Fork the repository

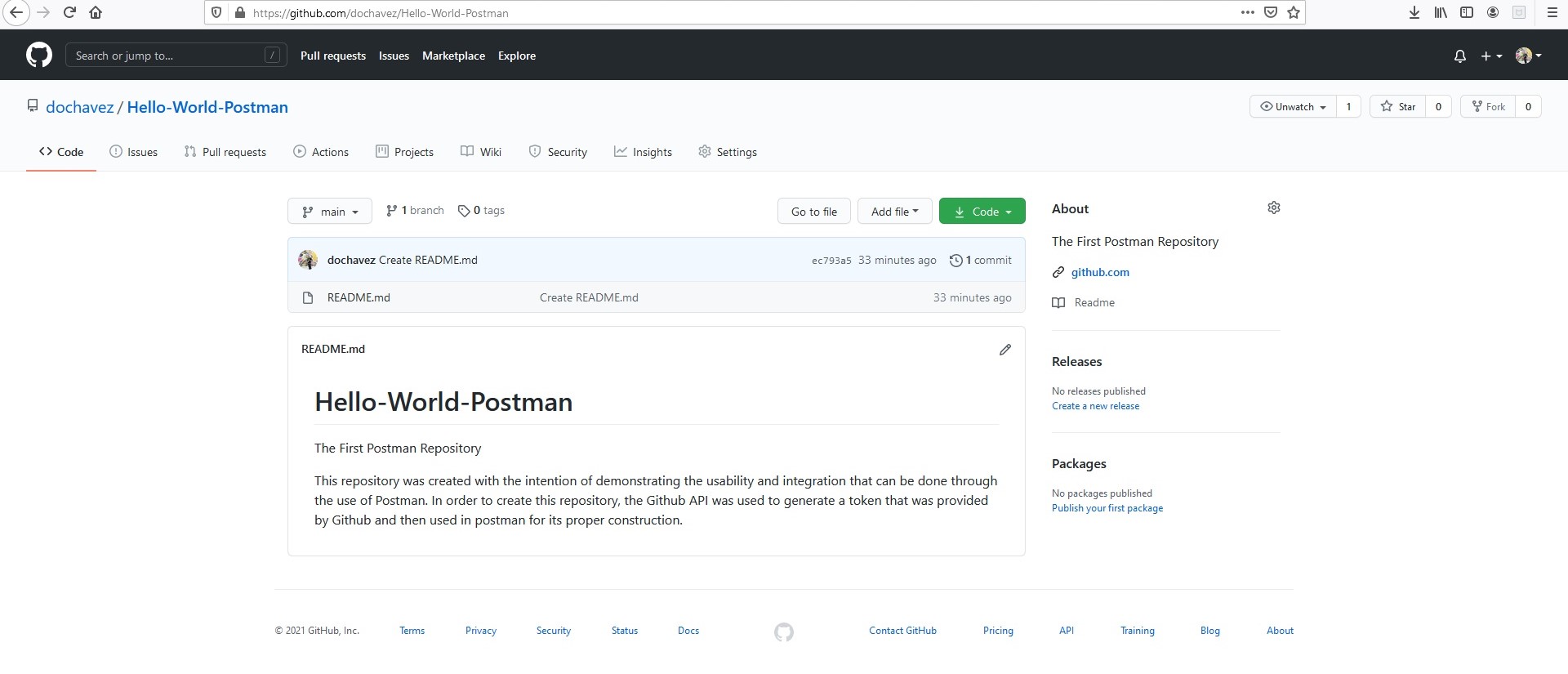pos(1488,106)
